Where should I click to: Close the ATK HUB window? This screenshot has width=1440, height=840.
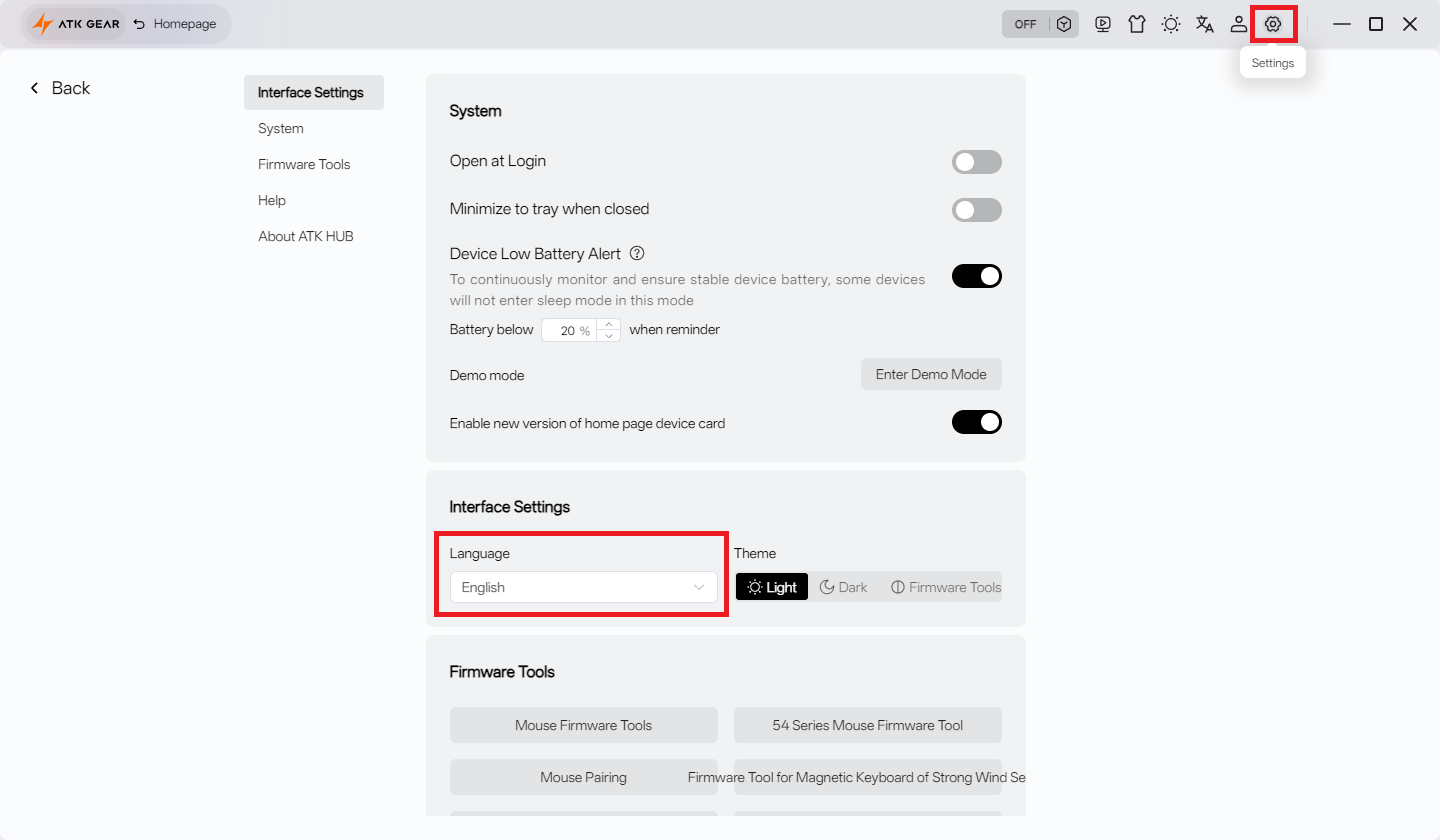pos(1410,24)
